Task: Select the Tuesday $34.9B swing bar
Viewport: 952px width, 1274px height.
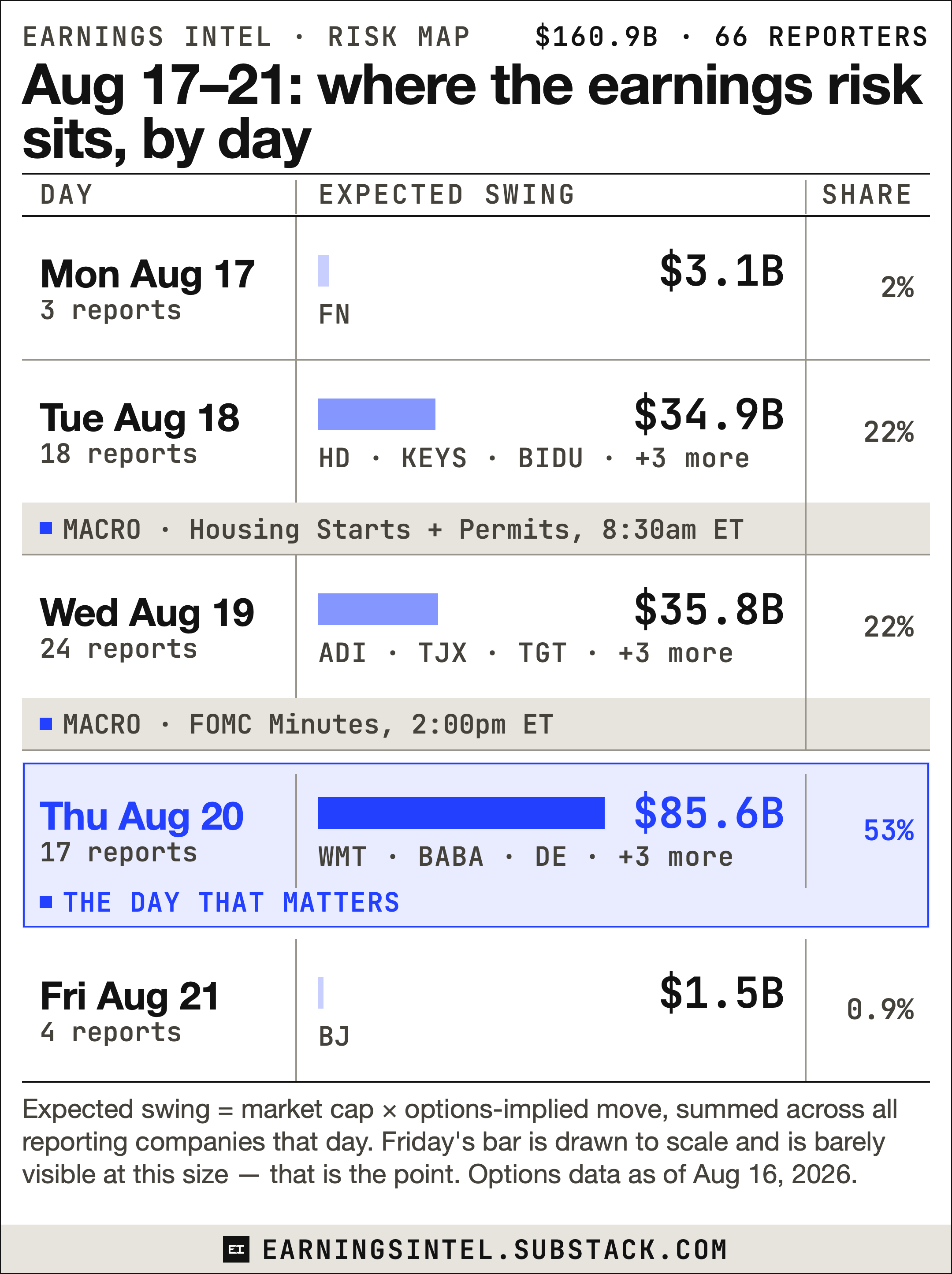Action: pos(377,414)
